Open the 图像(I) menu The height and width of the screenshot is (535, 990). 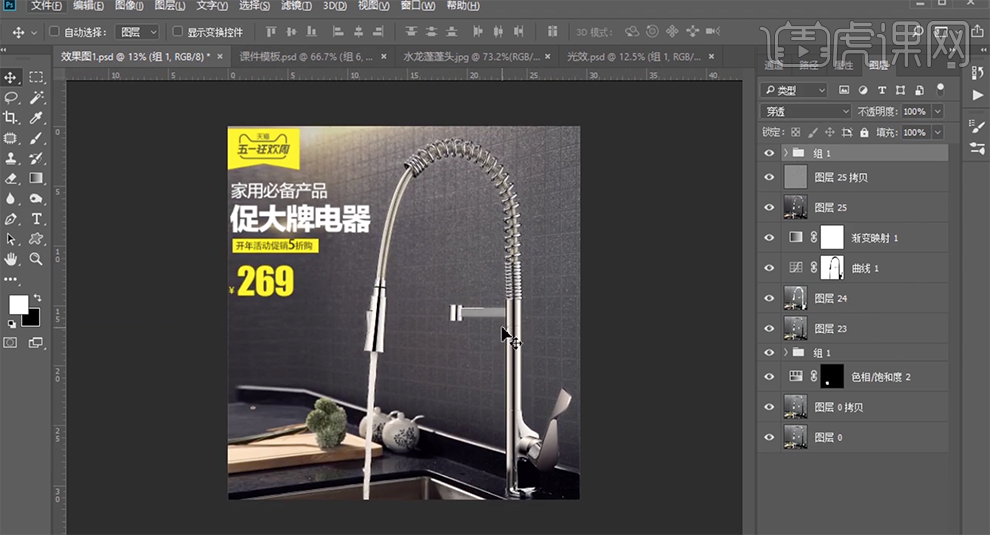[129, 6]
